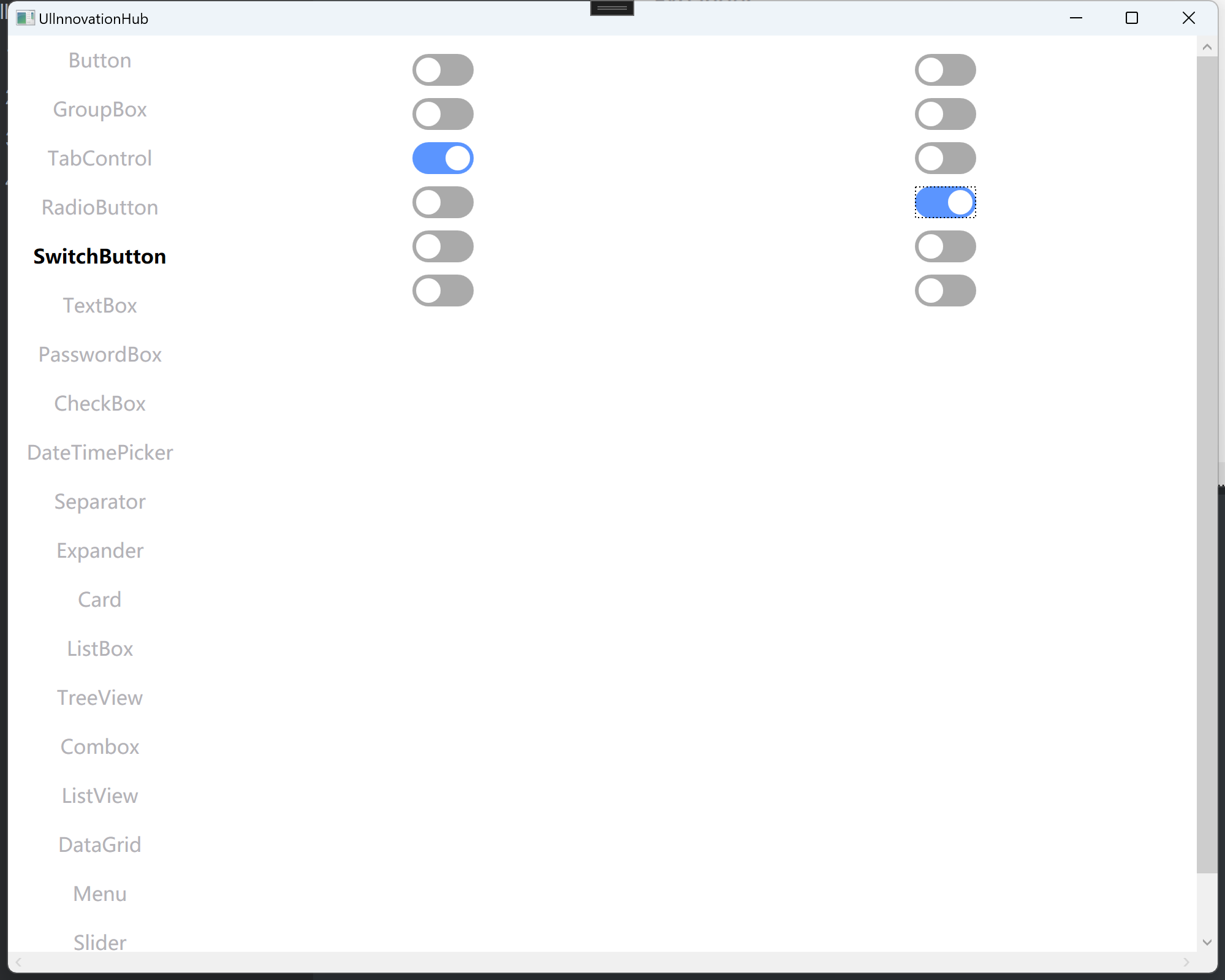
Task: Select the Button control item
Action: (x=99, y=60)
